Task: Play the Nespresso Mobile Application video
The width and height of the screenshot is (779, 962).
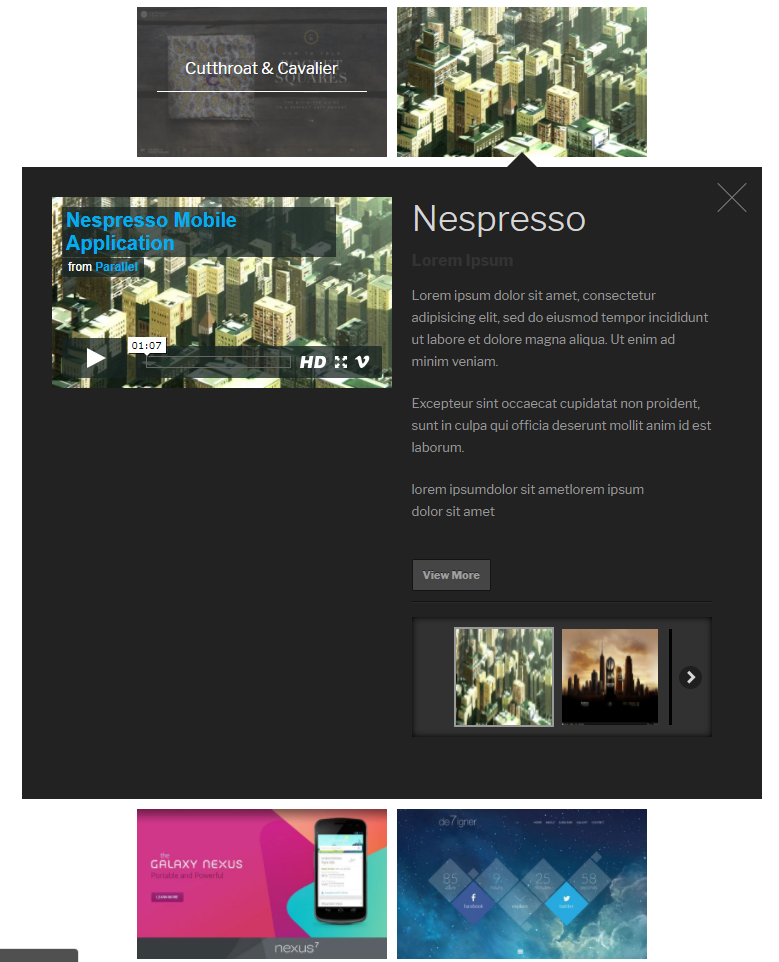Action: tap(95, 358)
